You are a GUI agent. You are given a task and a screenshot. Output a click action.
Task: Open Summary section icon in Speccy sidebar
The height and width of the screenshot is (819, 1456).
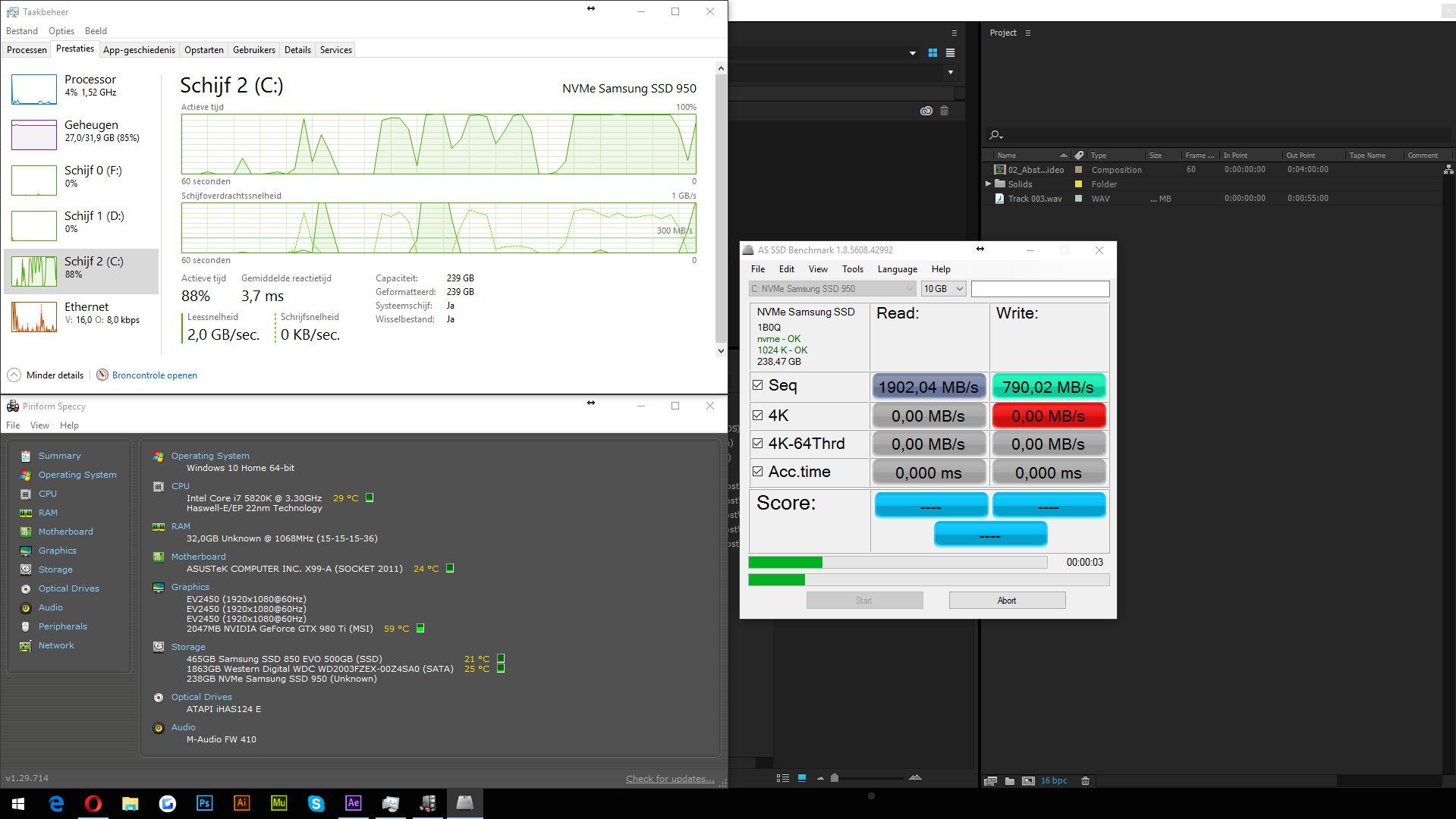(x=26, y=456)
